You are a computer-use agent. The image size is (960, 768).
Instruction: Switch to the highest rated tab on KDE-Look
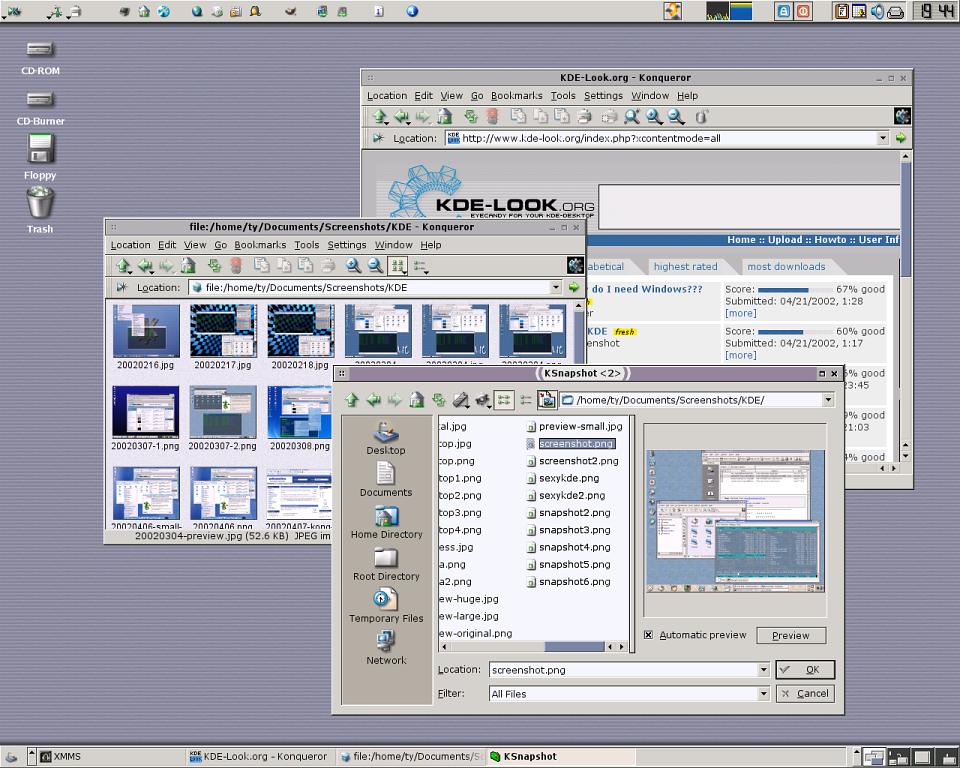coord(685,266)
